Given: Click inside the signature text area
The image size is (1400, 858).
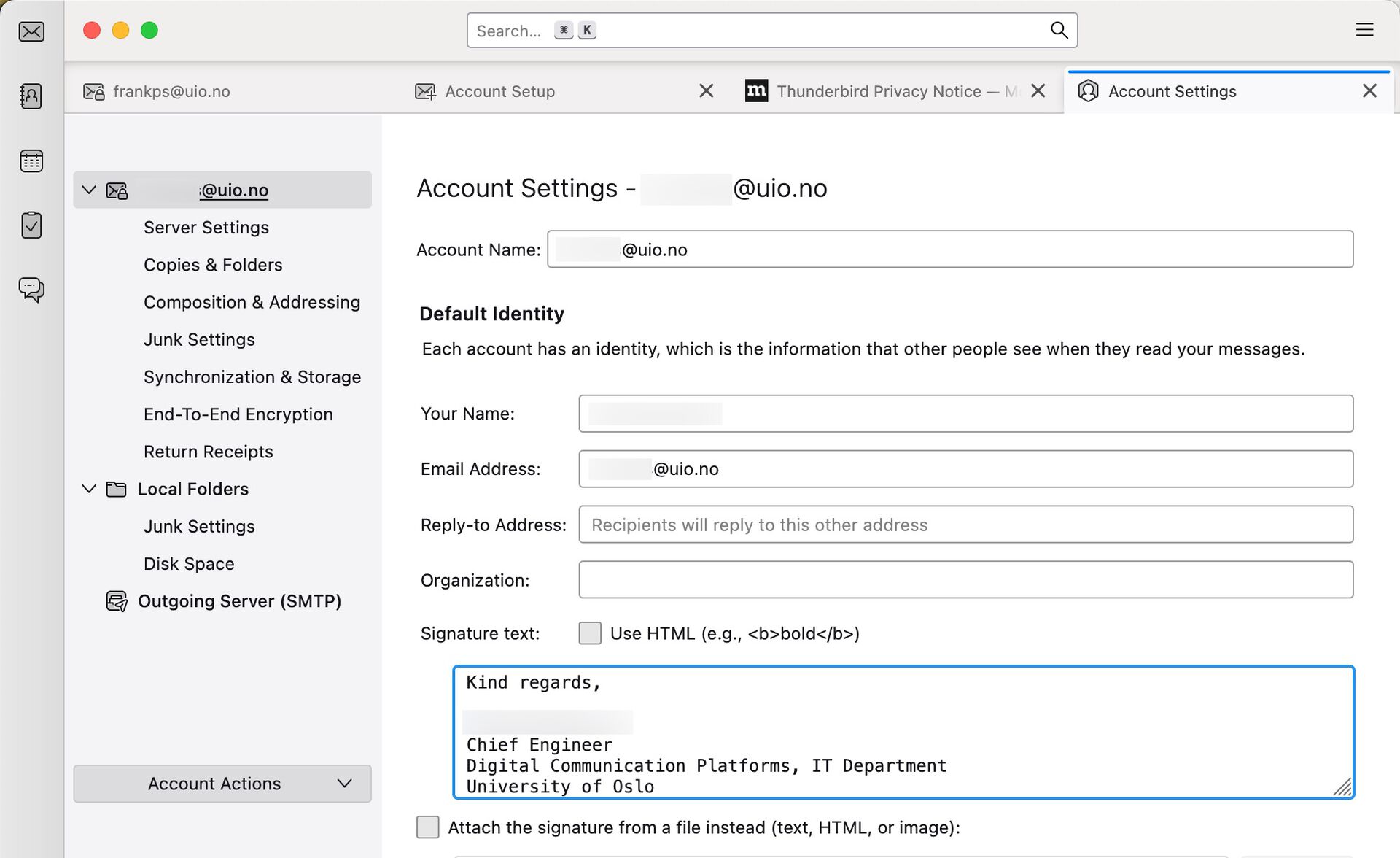Looking at the screenshot, I should pyautogui.click(x=903, y=733).
